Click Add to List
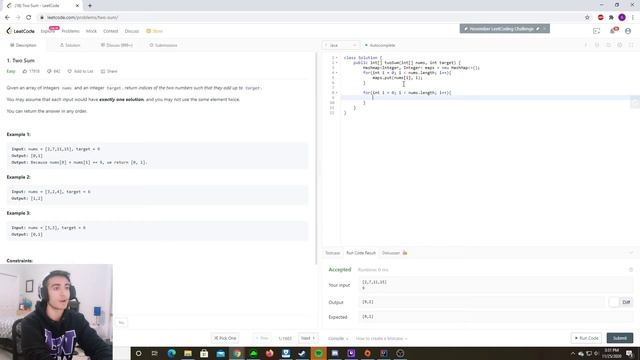Screen dimensions: 640x360 point(80,71)
